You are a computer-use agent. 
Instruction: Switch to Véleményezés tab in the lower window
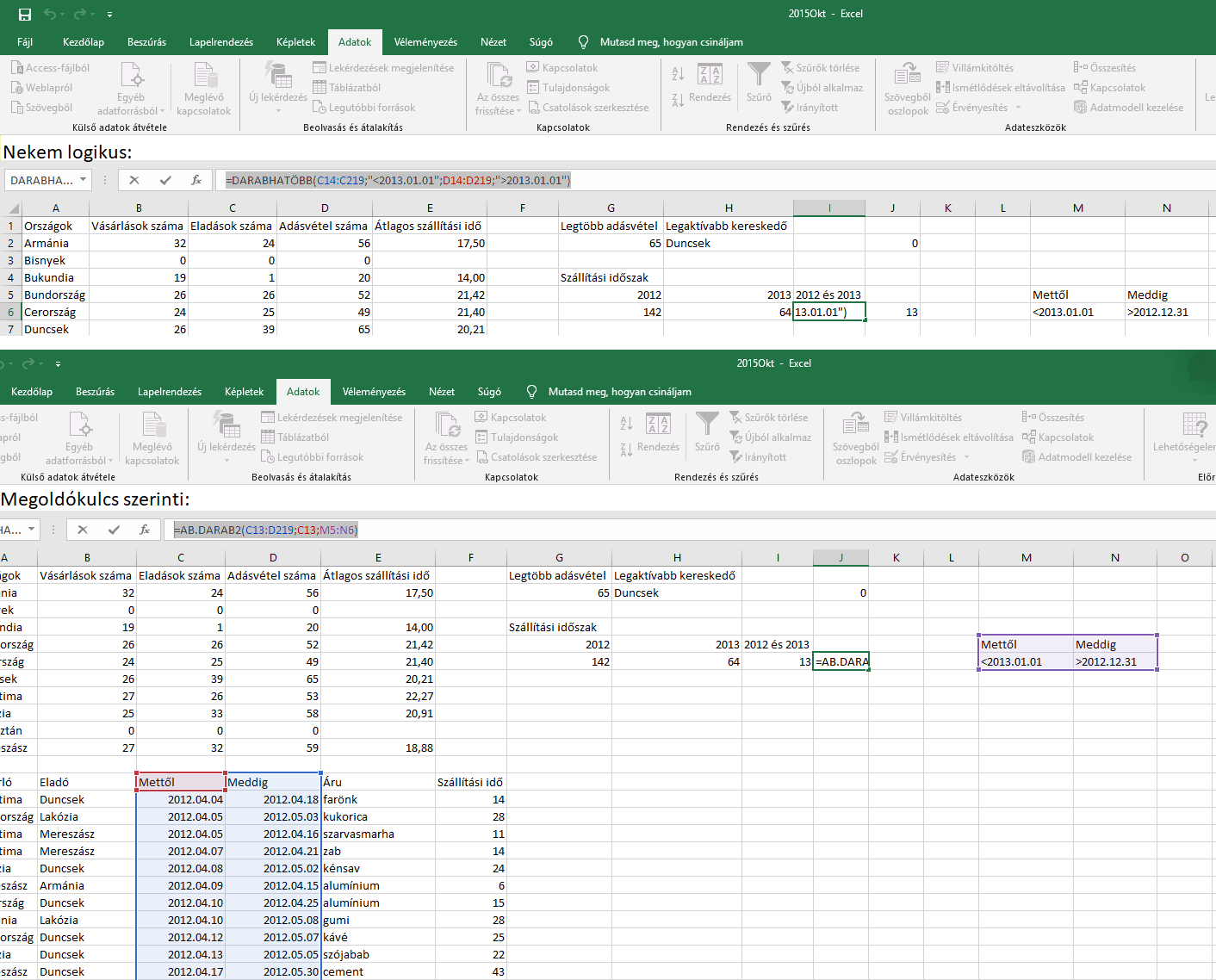pyautogui.click(x=374, y=392)
